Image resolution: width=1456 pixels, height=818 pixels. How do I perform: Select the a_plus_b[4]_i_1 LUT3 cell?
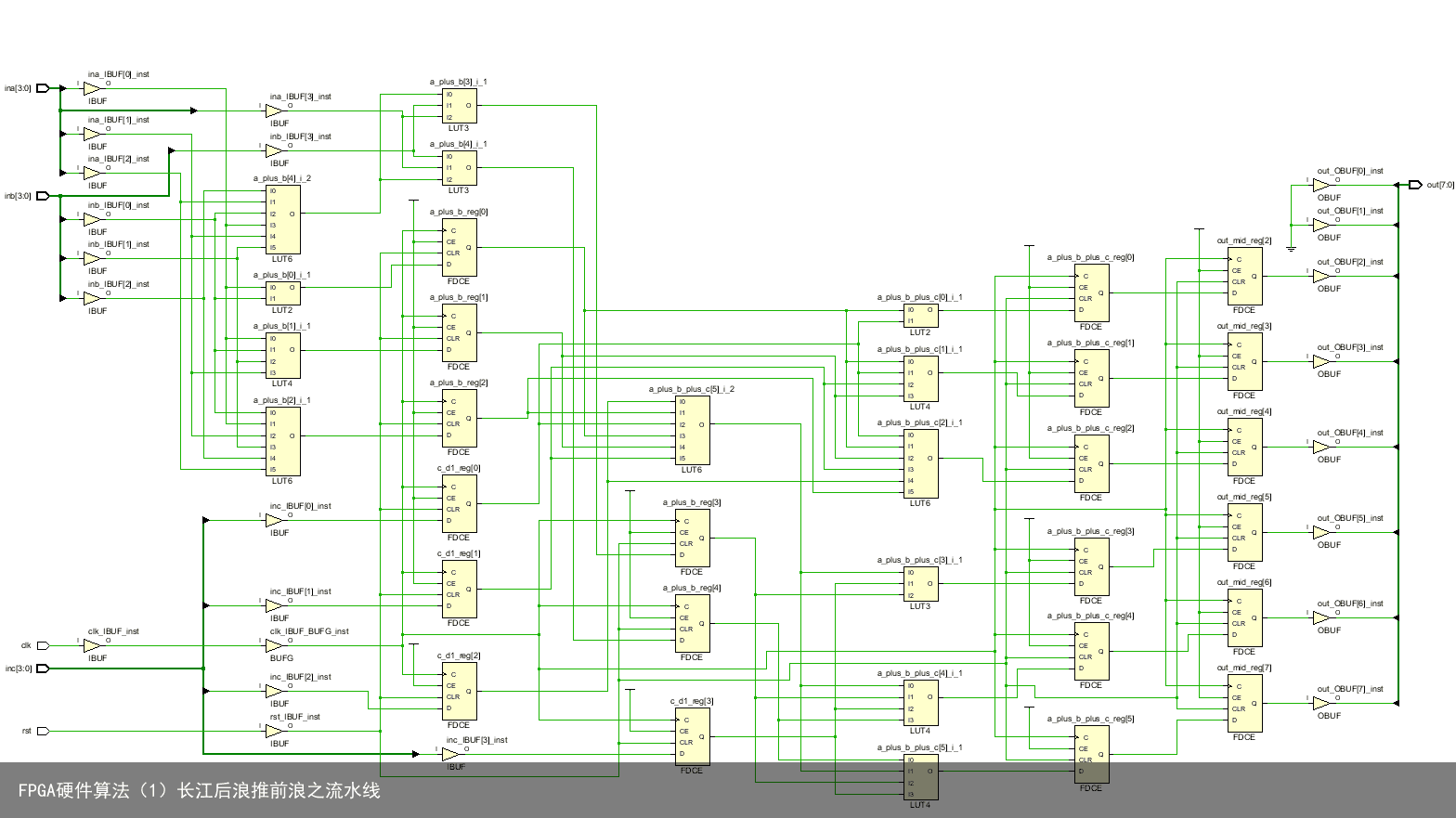459,168
